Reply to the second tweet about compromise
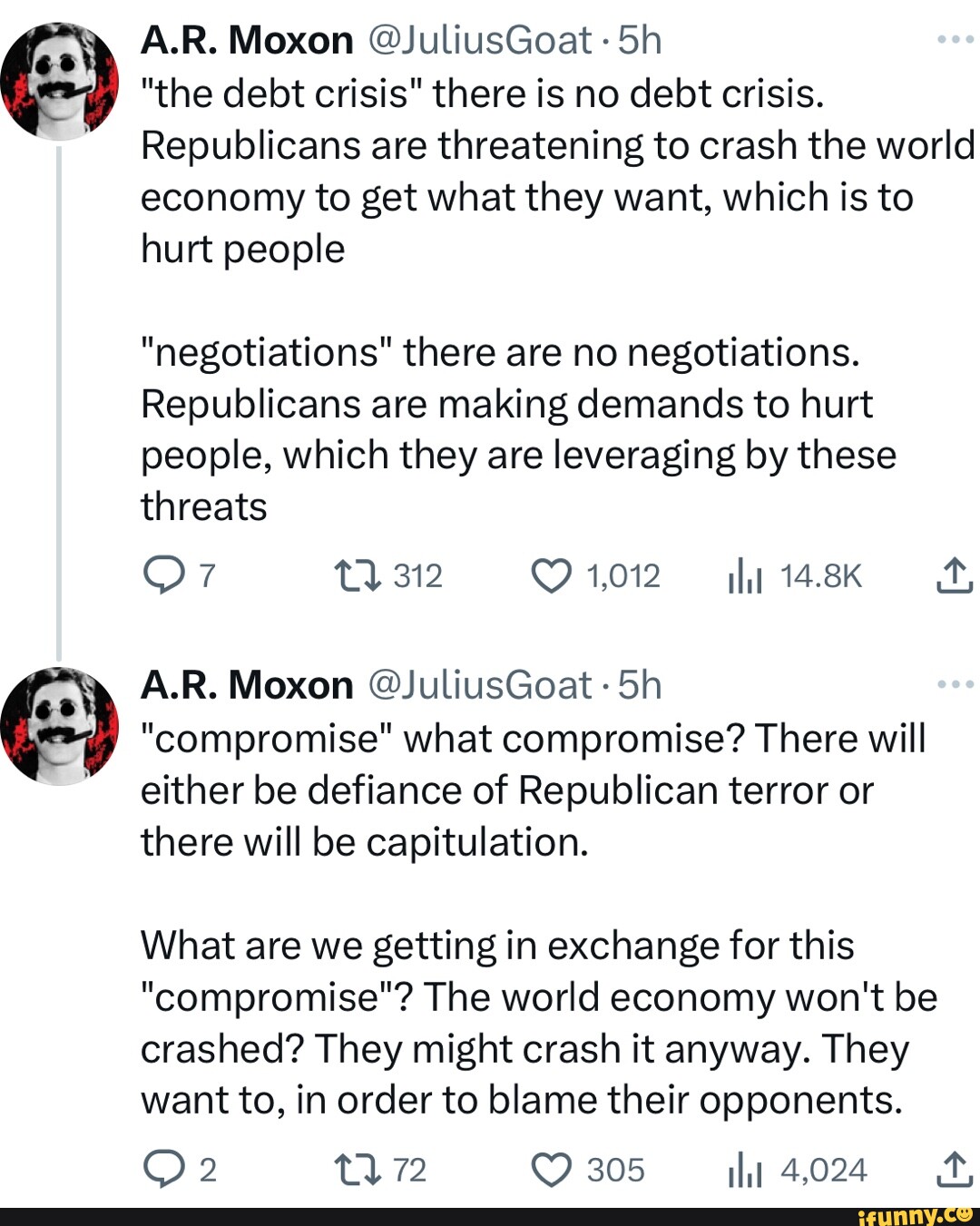The width and height of the screenshot is (980, 1226). [x=163, y=1170]
